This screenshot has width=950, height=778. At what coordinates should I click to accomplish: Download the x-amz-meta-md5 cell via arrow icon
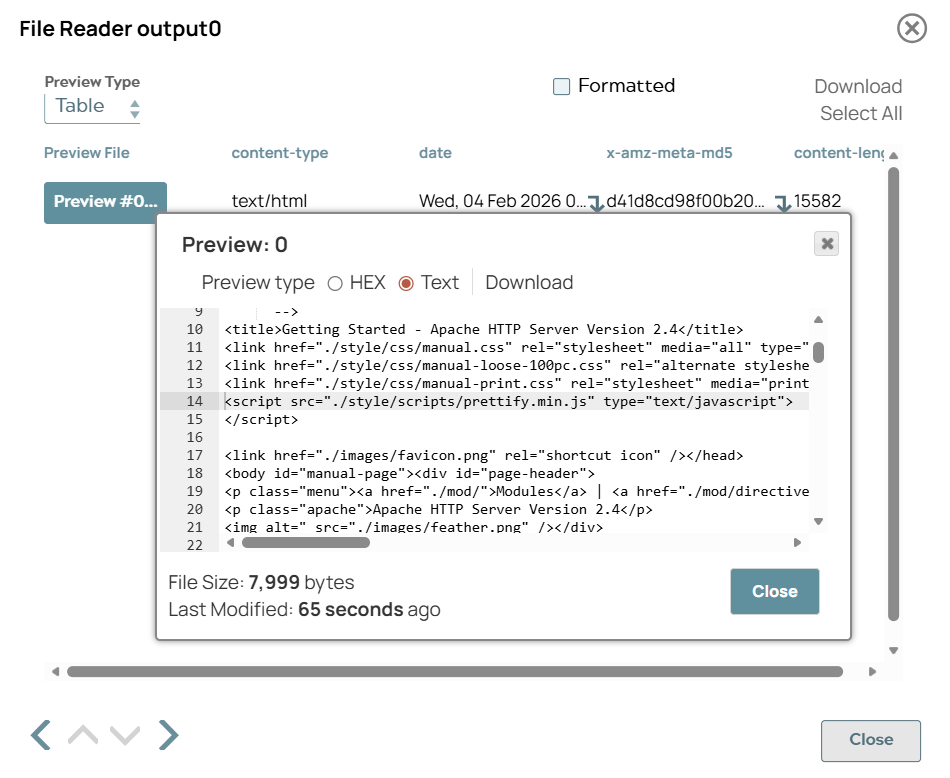pyautogui.click(x=784, y=201)
